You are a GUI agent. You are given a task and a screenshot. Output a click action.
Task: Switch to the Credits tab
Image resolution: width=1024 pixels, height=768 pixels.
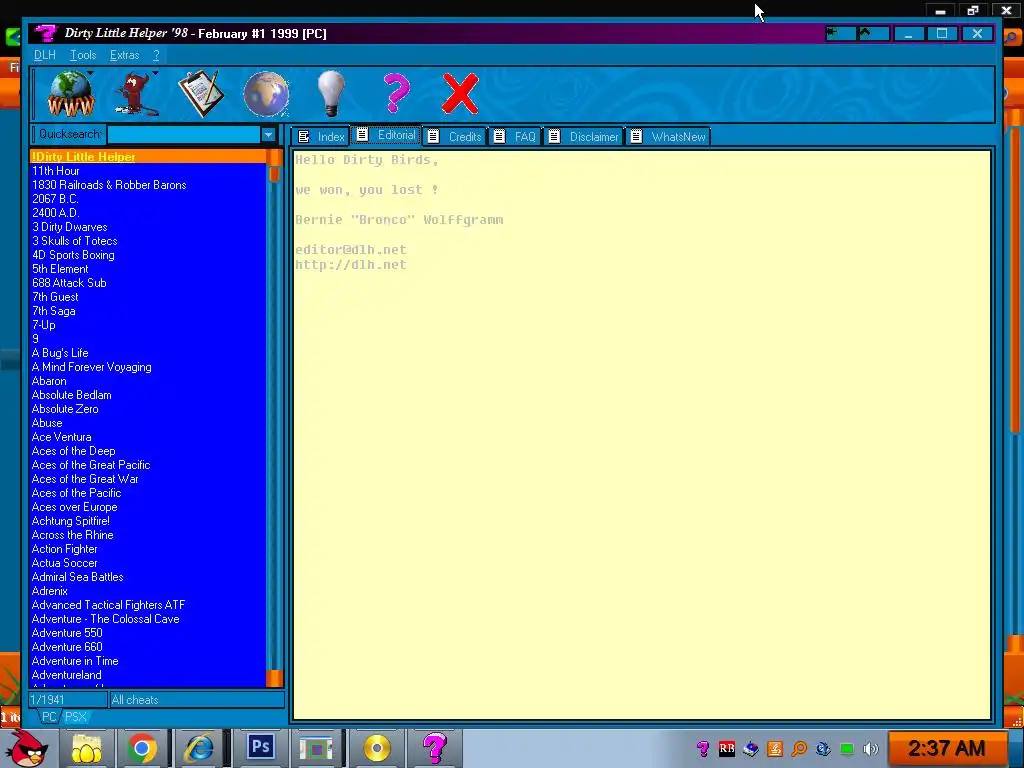coord(455,136)
